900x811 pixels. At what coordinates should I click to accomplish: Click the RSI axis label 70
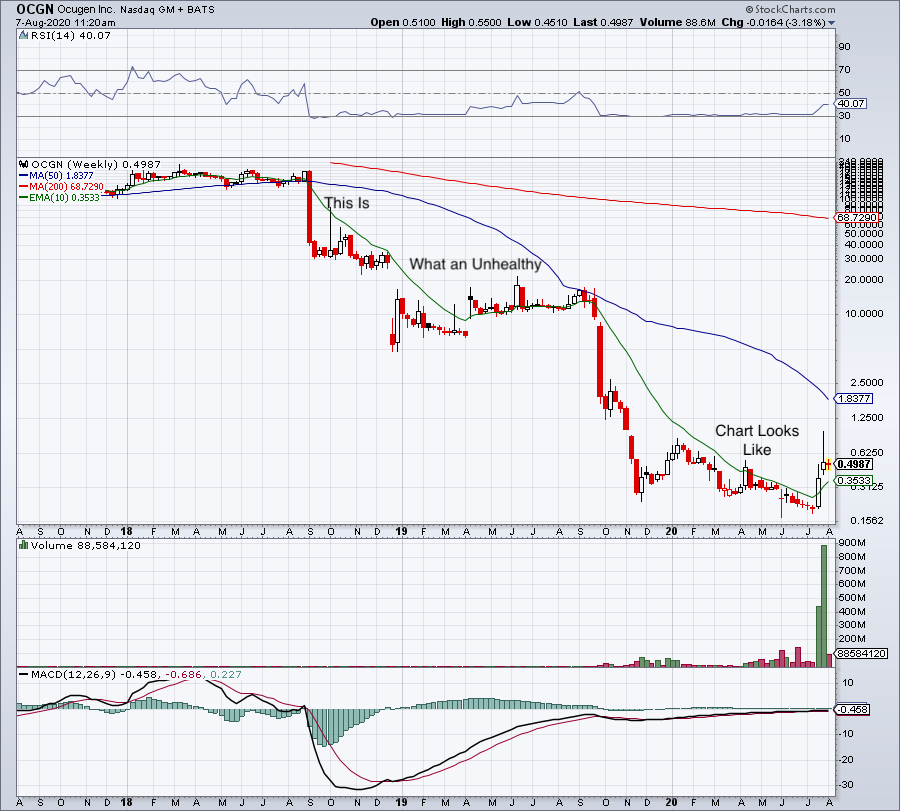(844, 70)
